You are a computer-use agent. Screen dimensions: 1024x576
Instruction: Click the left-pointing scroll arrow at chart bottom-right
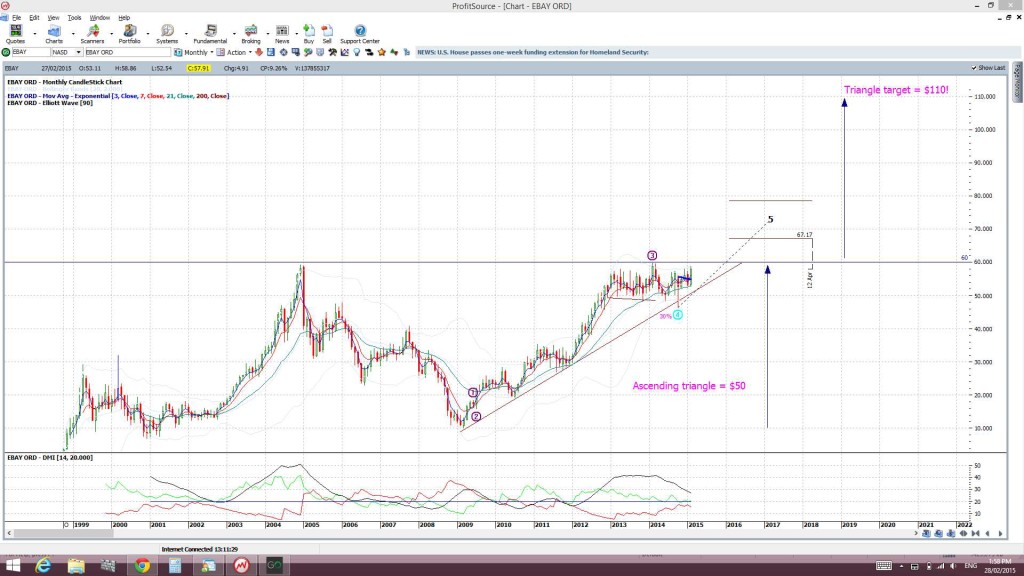(x=987, y=534)
